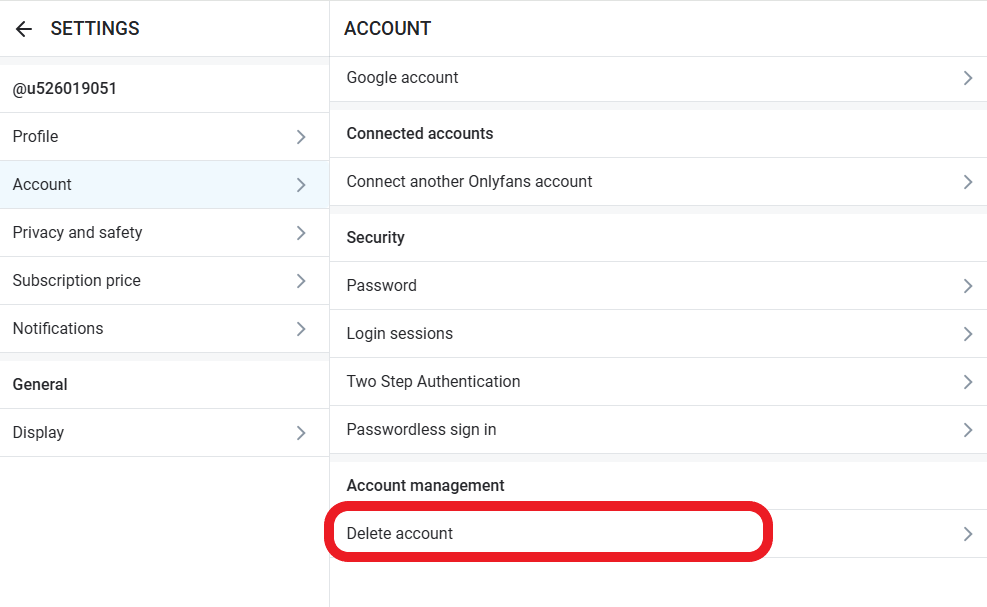Viewport: 987px width, 607px height.
Task: Click the back arrow beside SETTINGS
Action: [x=23, y=28]
